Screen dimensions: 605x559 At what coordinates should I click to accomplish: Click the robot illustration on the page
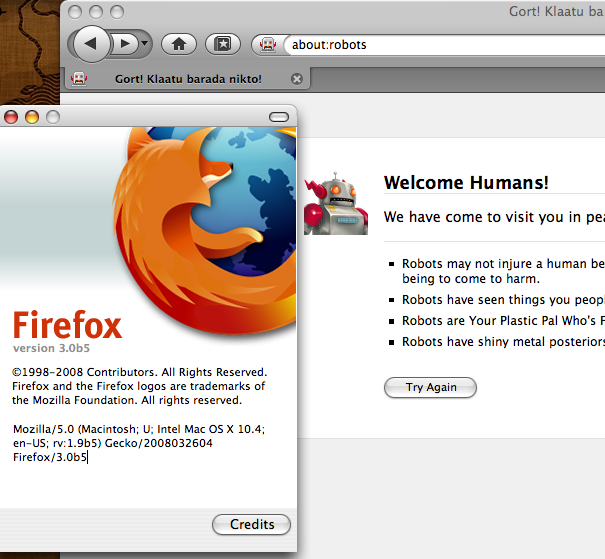[335, 203]
